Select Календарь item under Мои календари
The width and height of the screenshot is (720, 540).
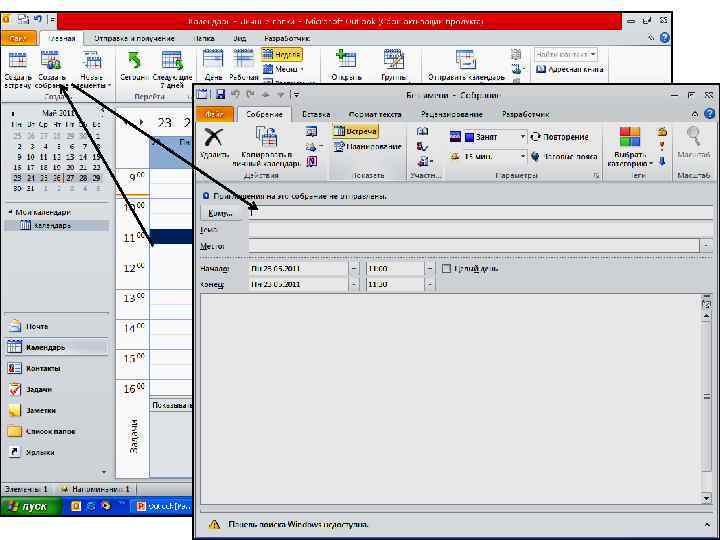57,225
